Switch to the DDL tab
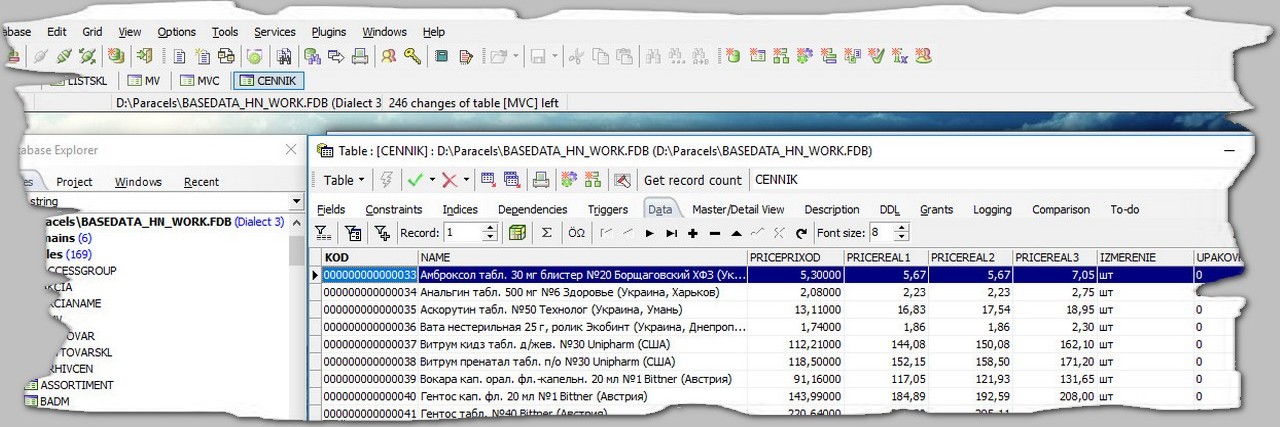The image size is (1280, 427). click(889, 210)
